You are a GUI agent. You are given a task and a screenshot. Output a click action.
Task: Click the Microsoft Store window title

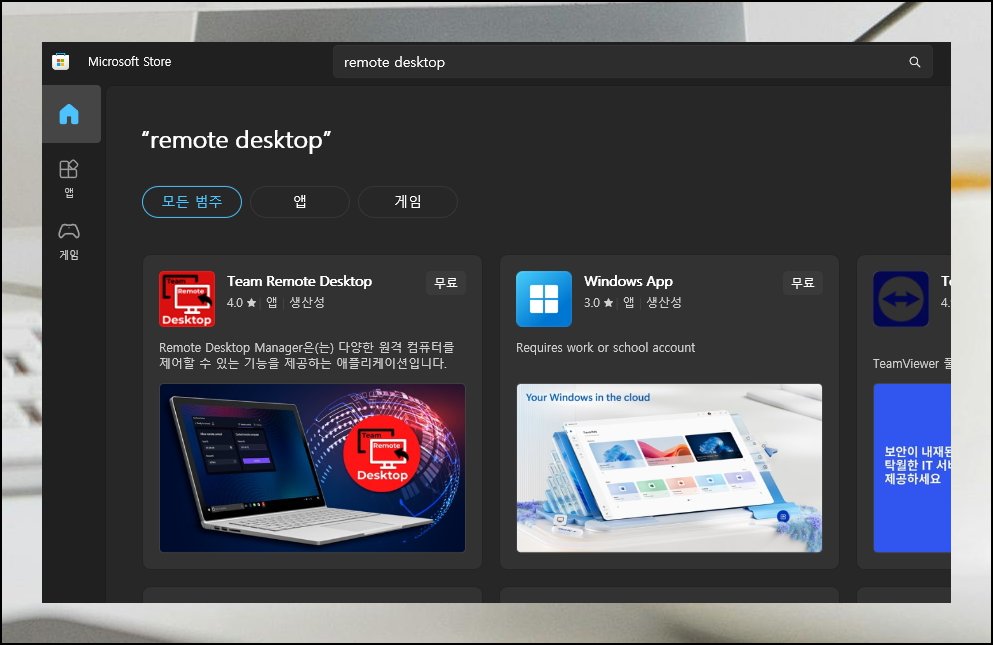[130, 62]
